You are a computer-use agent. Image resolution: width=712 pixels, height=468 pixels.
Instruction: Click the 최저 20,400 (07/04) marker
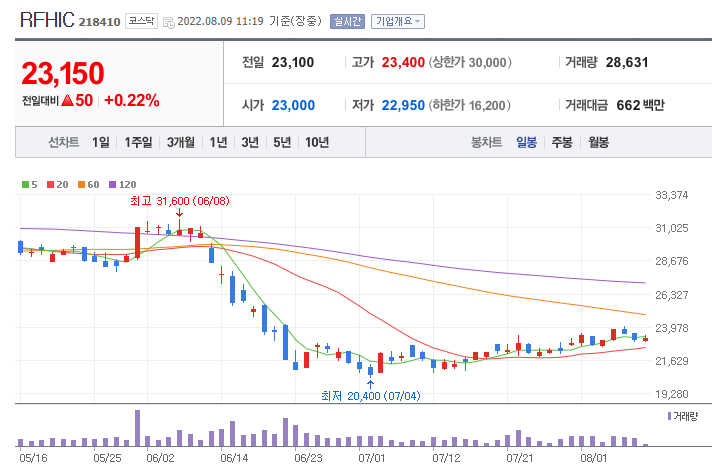pos(371,396)
